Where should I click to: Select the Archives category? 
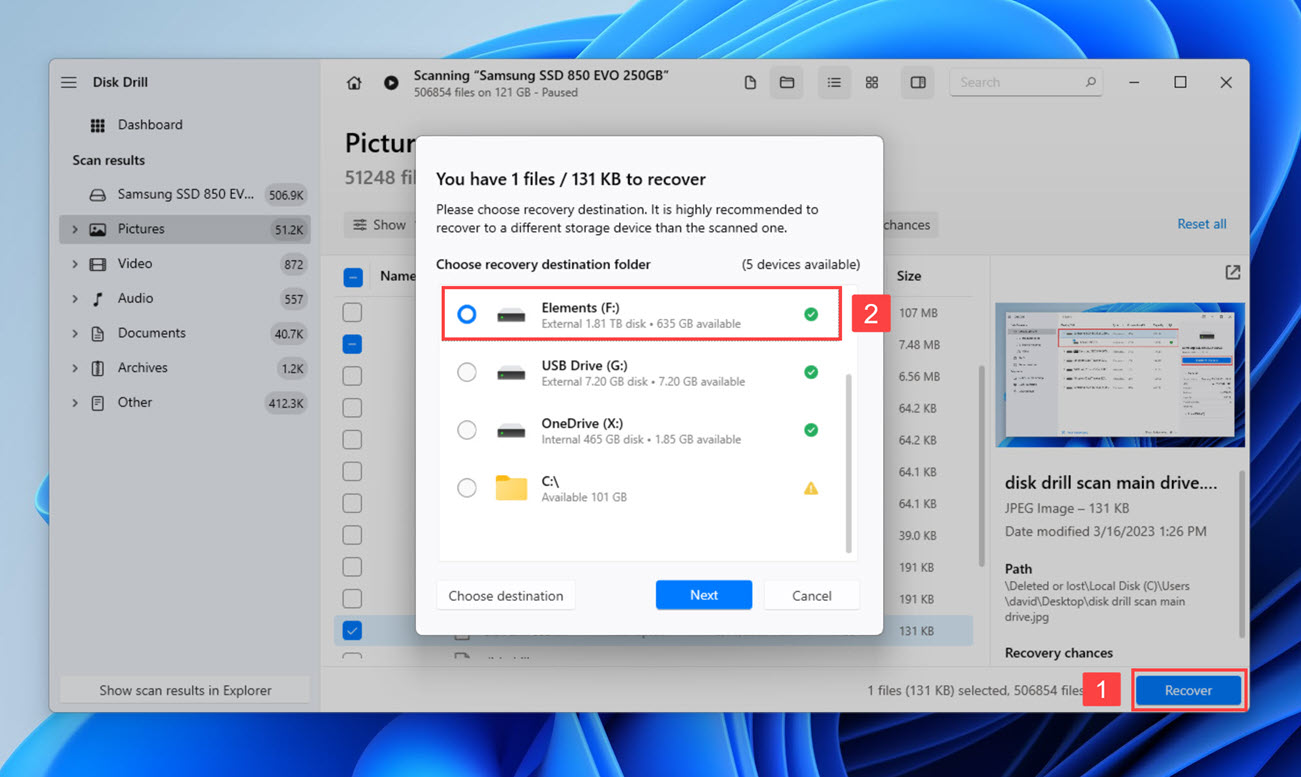tap(185, 368)
